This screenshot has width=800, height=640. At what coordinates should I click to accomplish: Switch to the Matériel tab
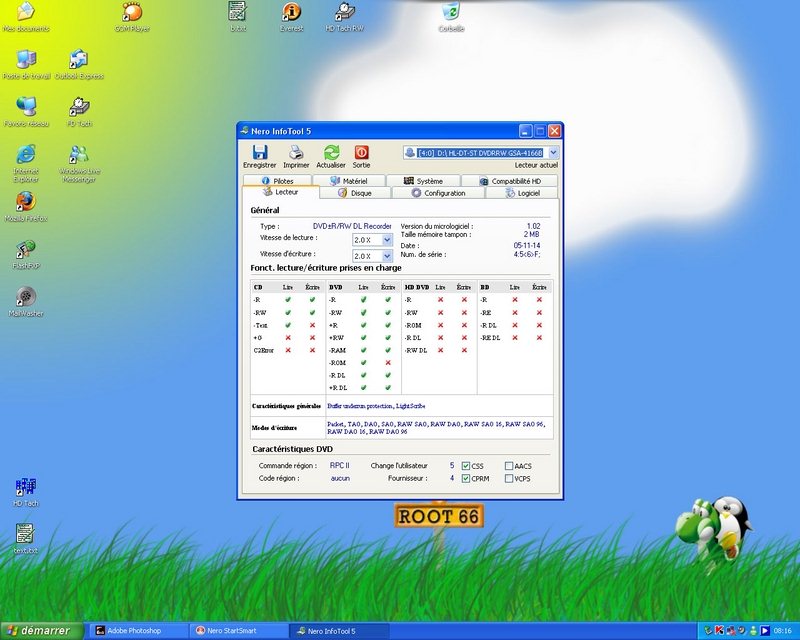[x=349, y=181]
